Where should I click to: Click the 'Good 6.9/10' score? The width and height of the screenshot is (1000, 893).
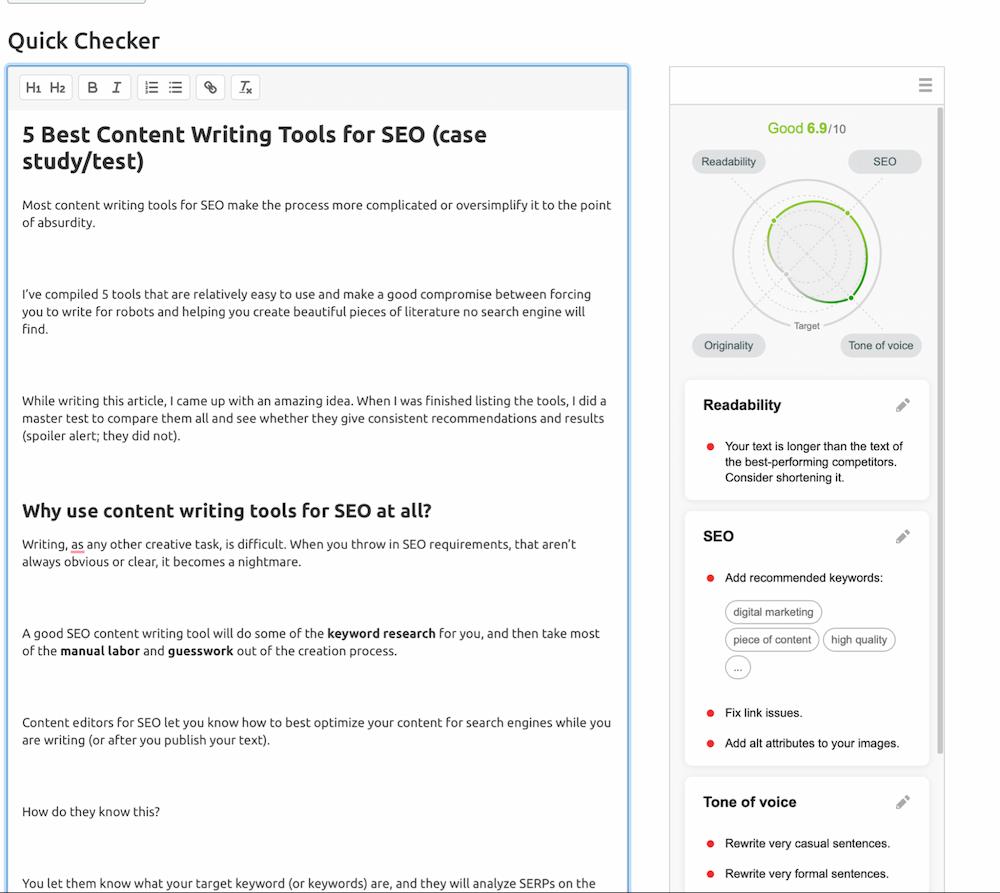806,128
